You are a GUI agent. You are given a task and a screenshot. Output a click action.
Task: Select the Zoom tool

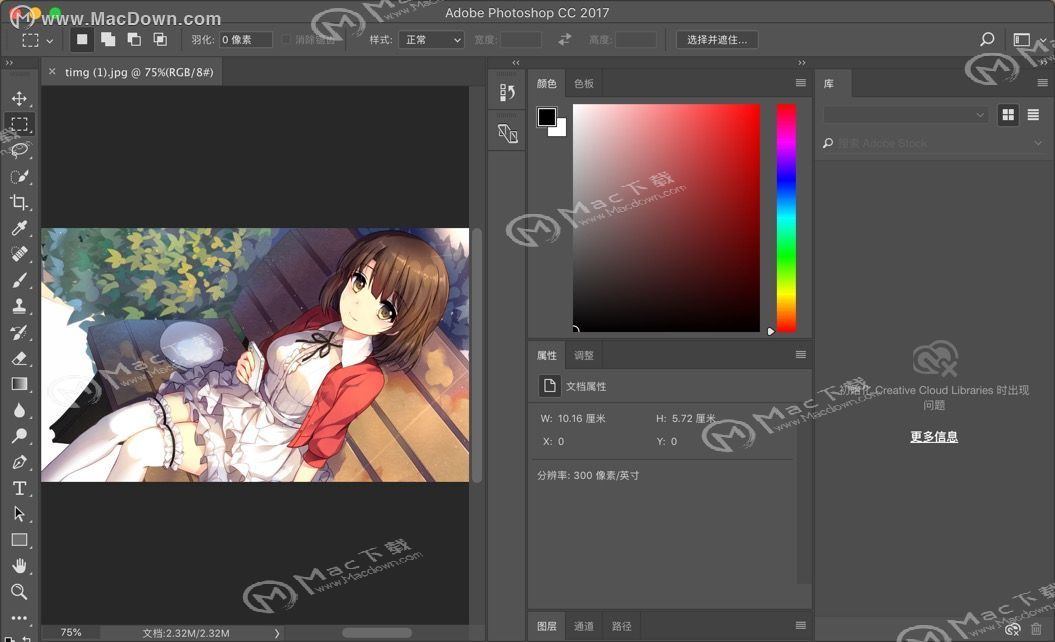(x=19, y=592)
